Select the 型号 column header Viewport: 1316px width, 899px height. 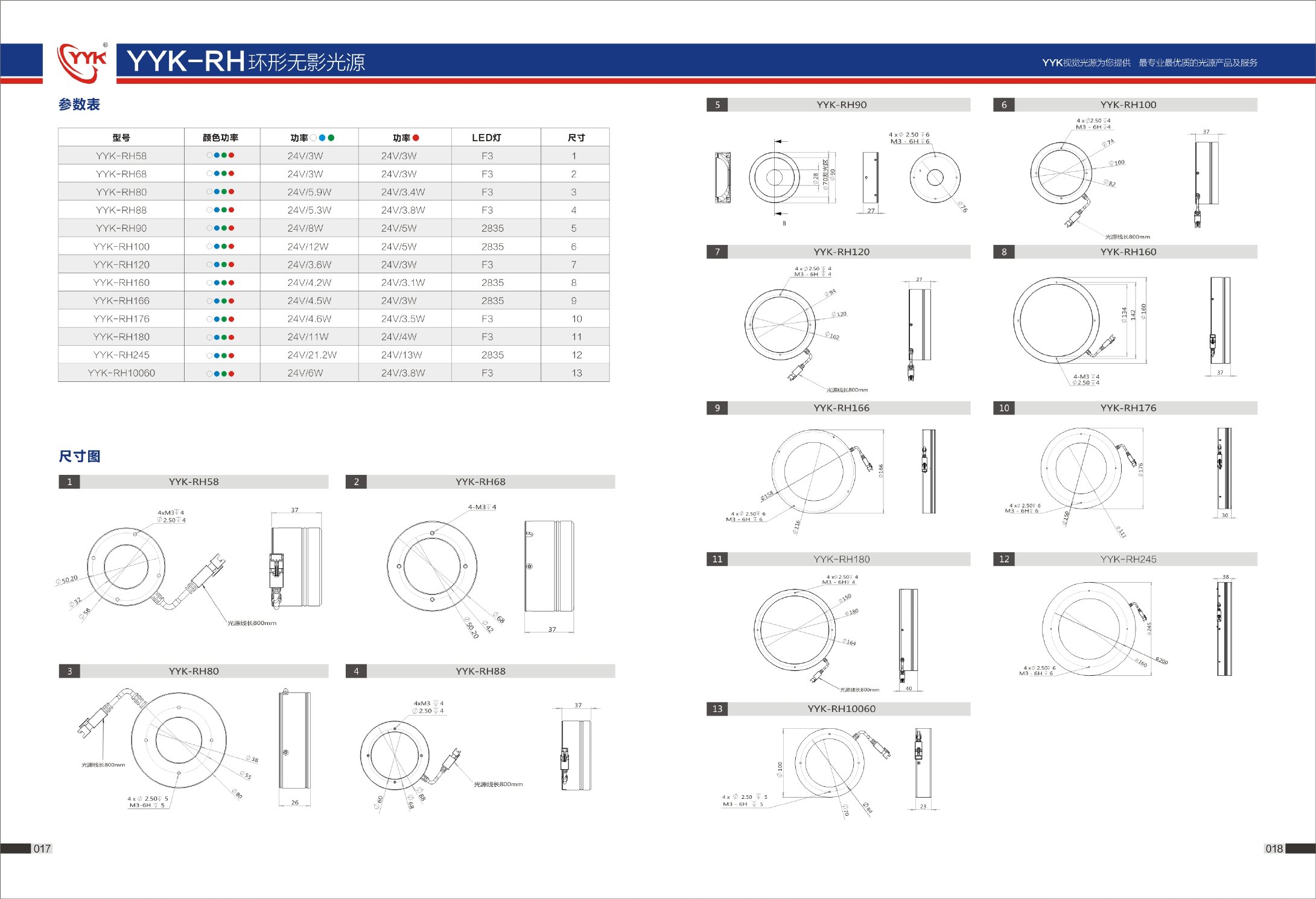tap(121, 138)
